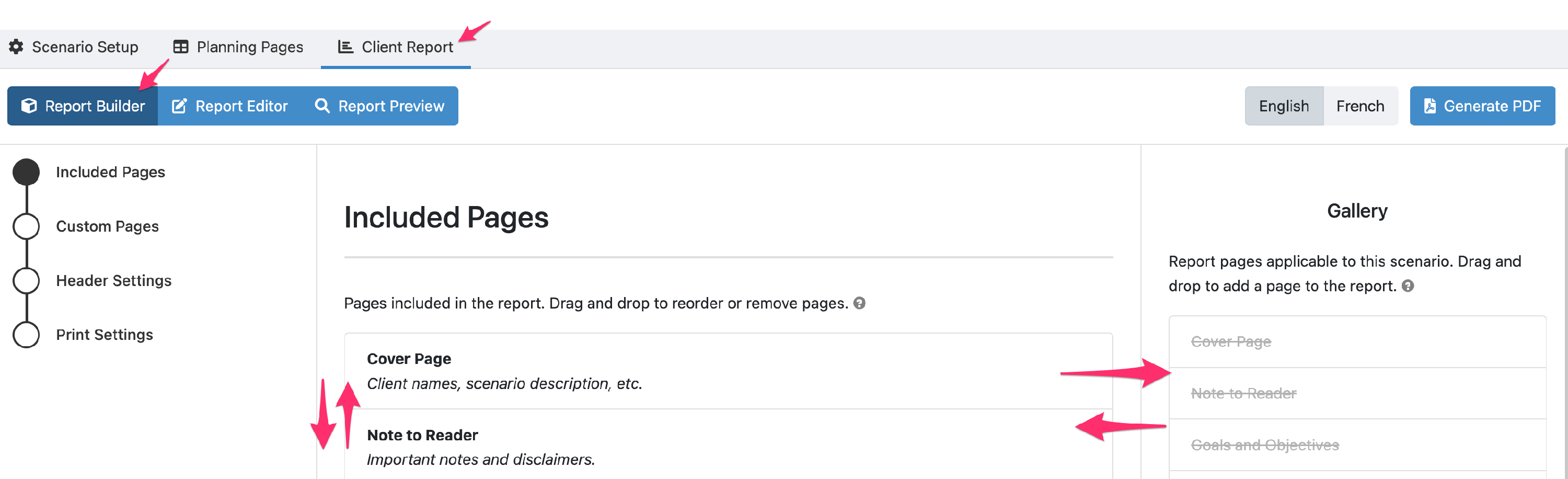Click the Client Report chart icon

coord(345,47)
